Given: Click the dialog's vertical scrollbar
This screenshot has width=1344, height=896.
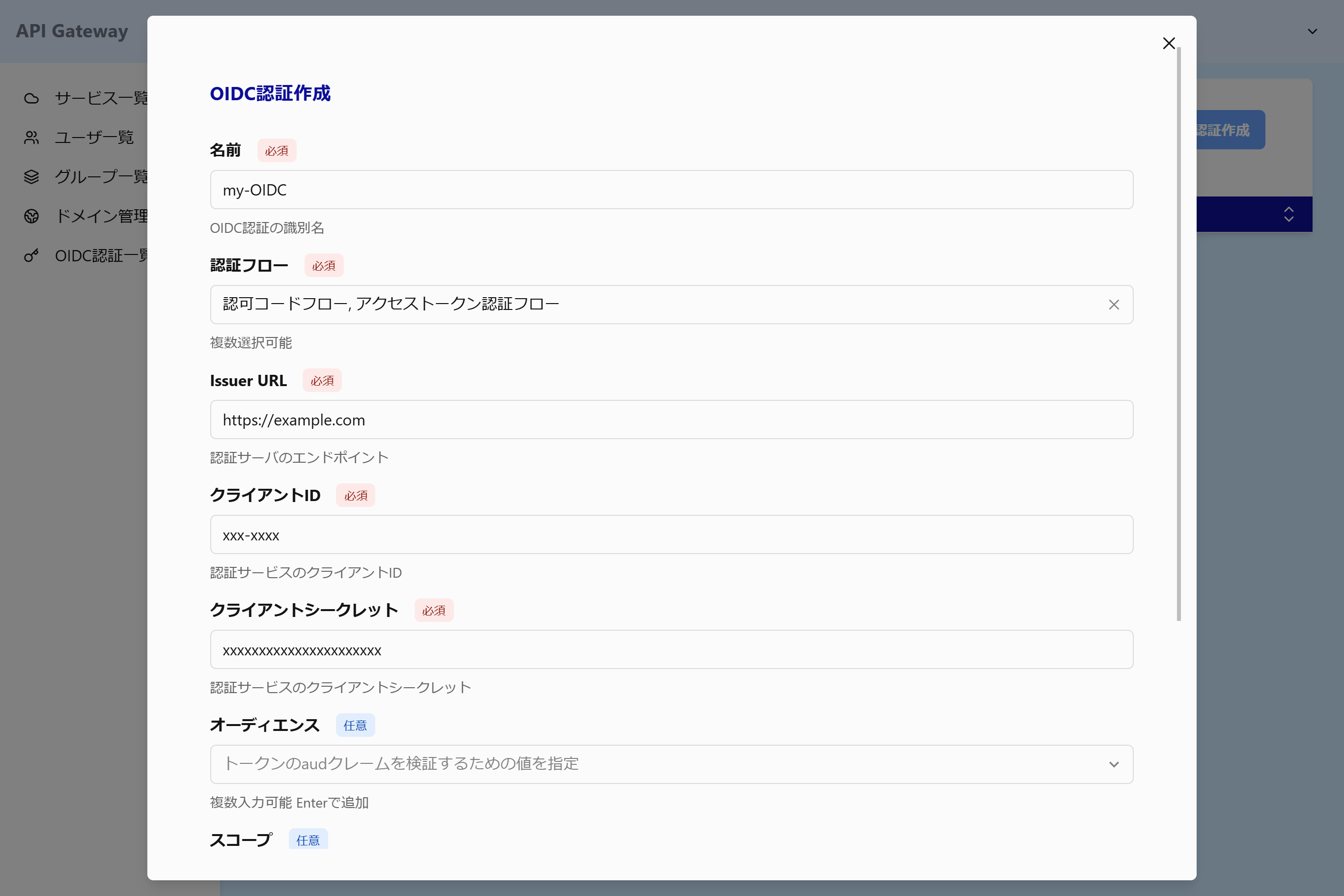Looking at the screenshot, I should (1178, 335).
